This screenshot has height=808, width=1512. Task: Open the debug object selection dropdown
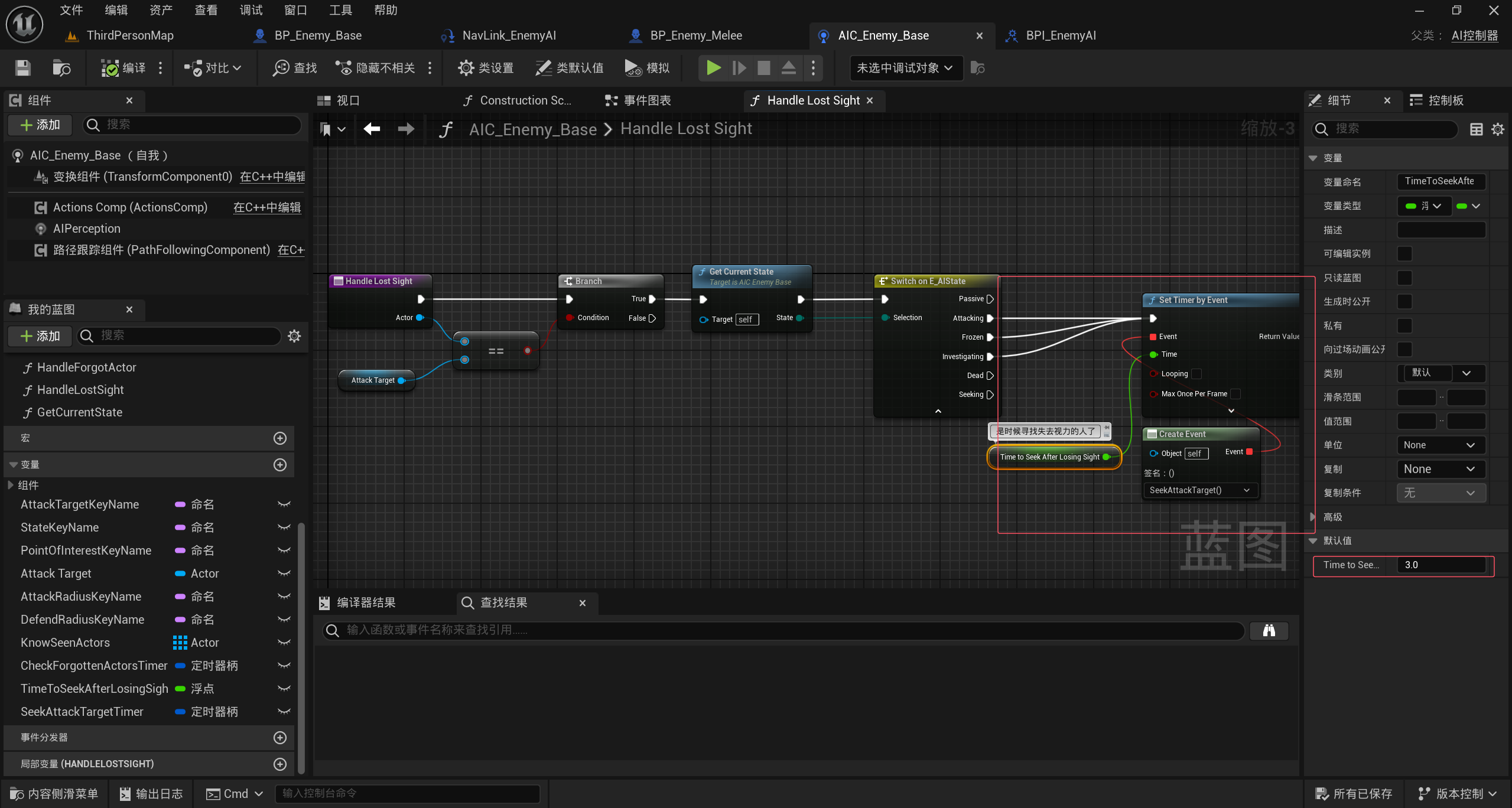[905, 68]
